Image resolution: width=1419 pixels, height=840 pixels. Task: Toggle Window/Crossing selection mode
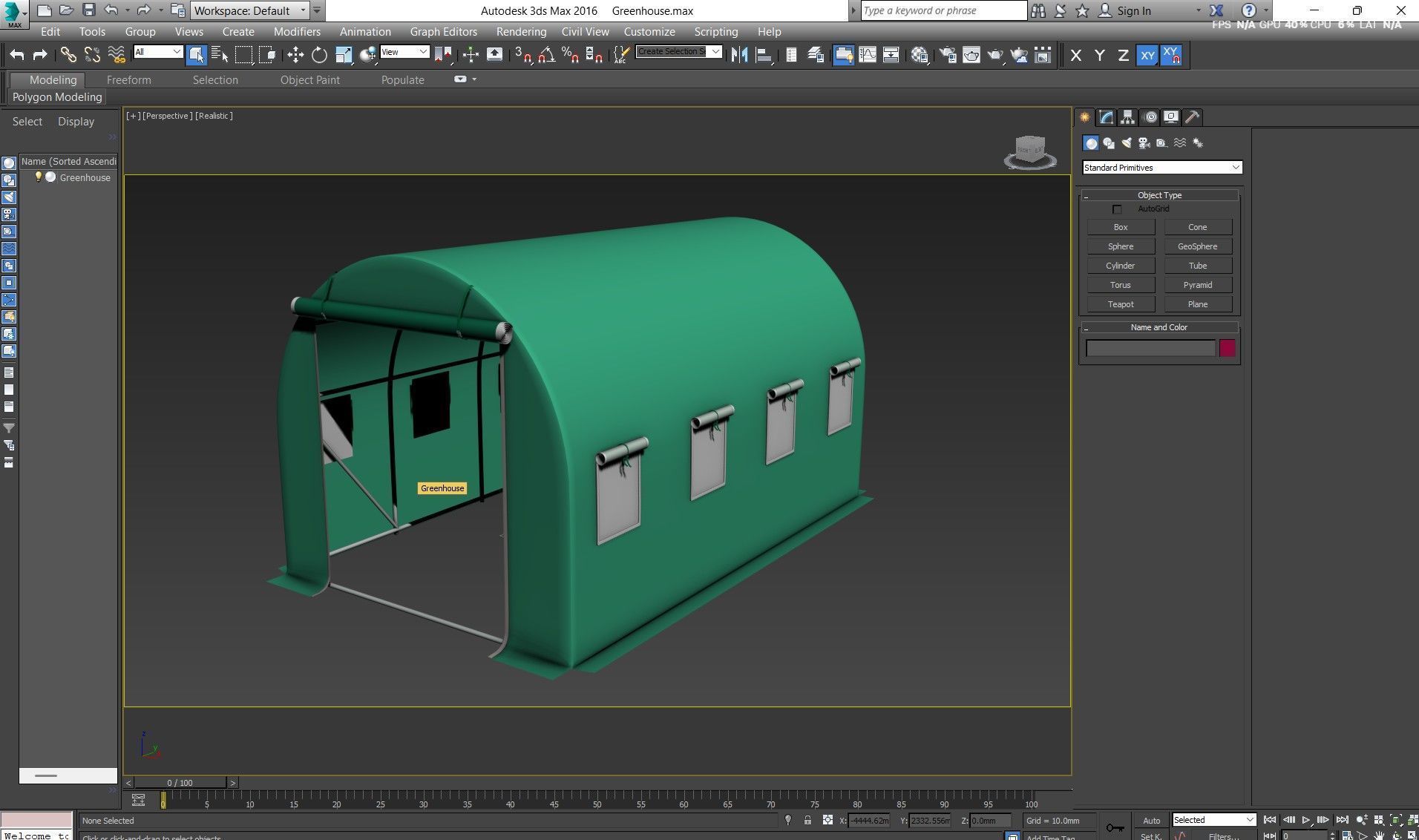click(x=267, y=55)
